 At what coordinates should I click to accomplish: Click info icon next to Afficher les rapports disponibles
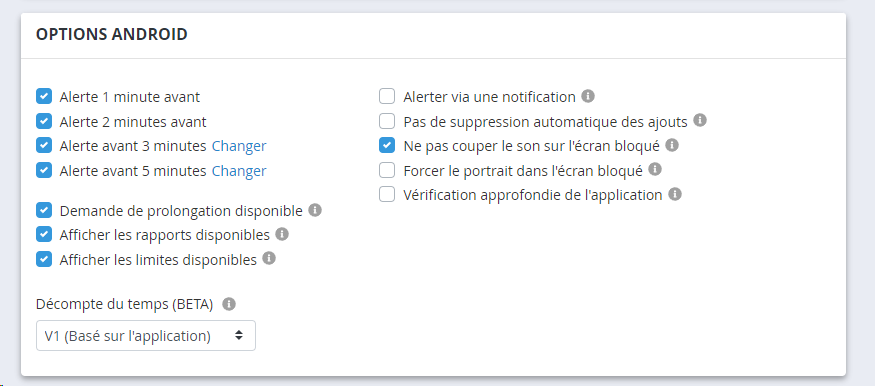(x=282, y=234)
